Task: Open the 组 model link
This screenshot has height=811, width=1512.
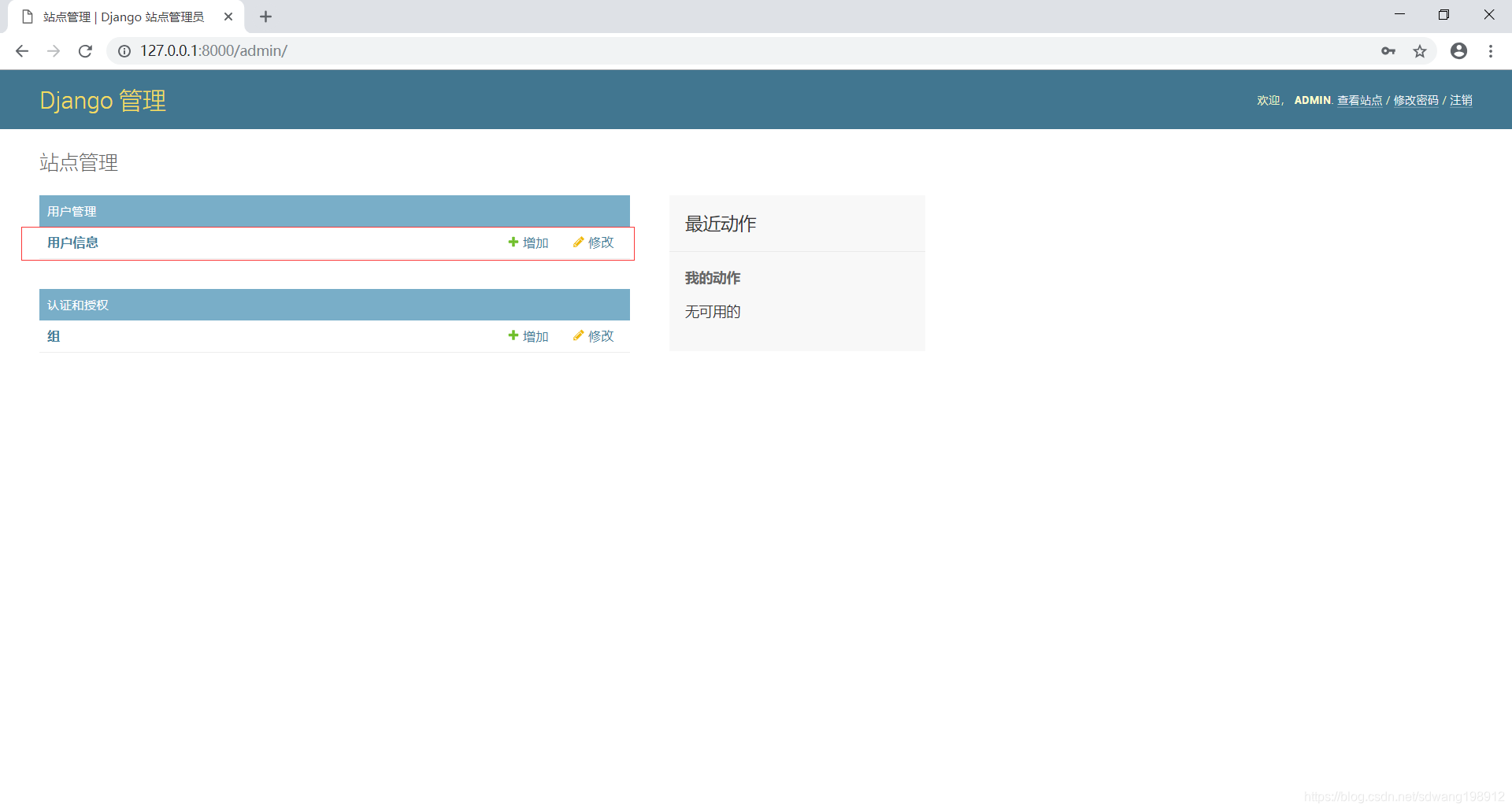Action: (54, 336)
